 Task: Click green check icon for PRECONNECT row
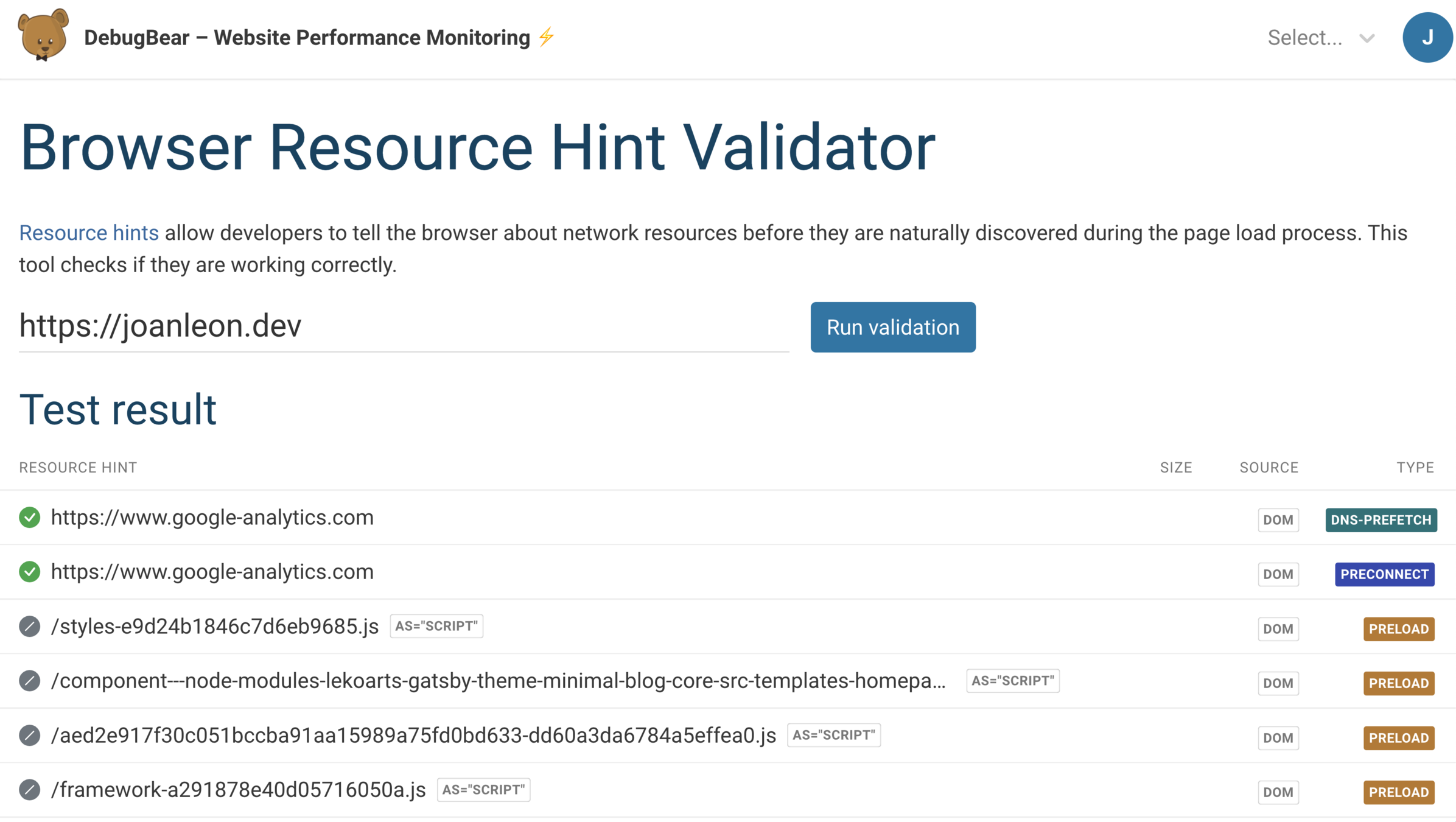pos(29,572)
